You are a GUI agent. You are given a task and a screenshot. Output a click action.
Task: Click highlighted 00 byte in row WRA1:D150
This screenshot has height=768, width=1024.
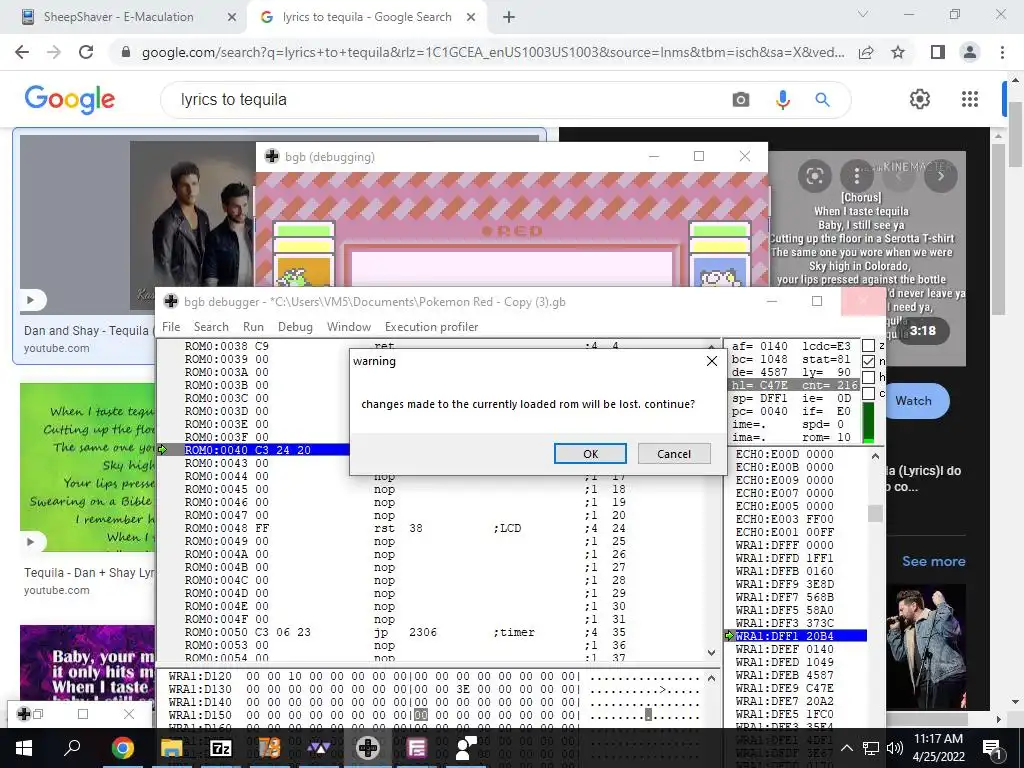[x=421, y=715]
